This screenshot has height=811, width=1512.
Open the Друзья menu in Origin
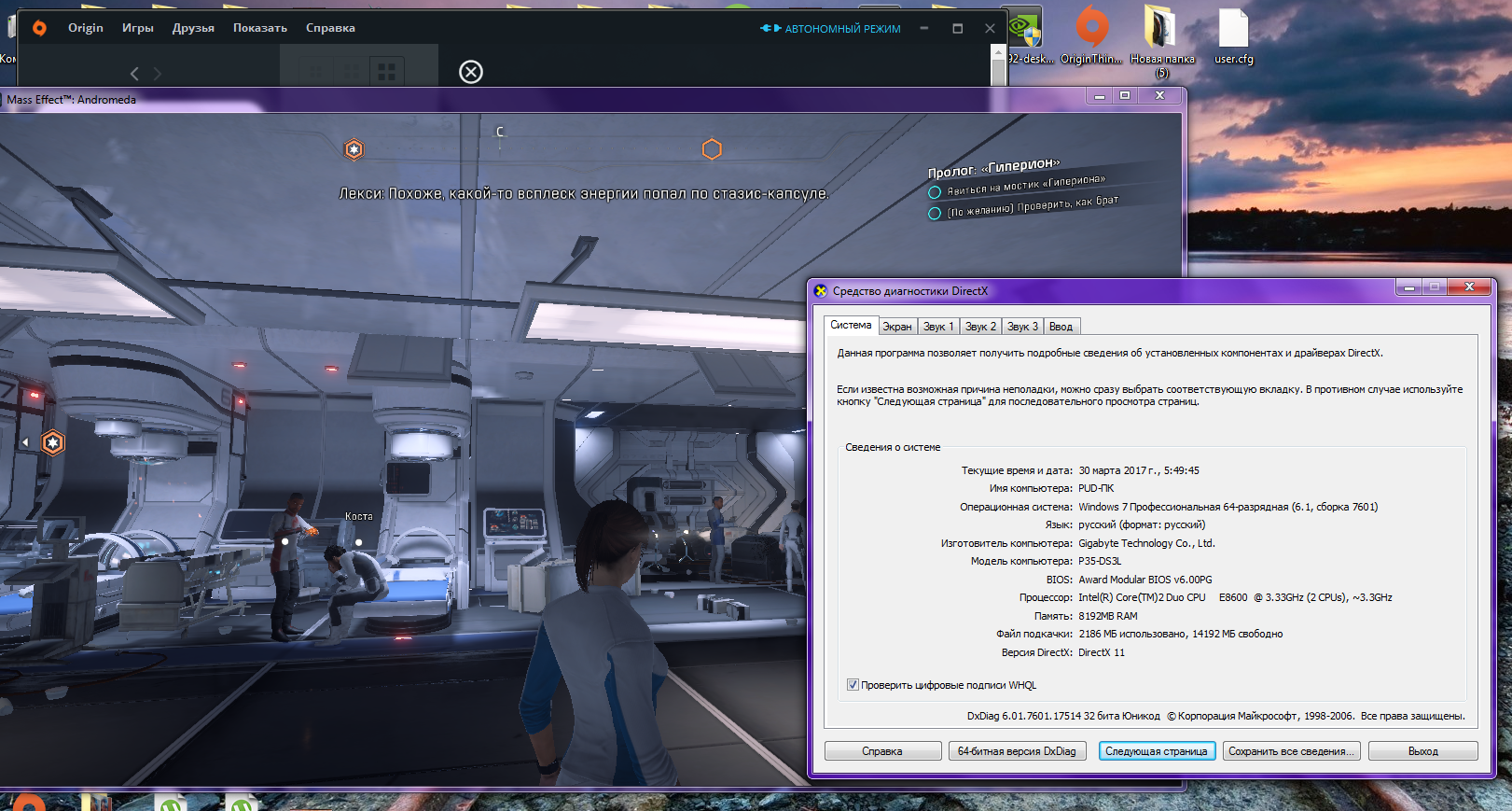pyautogui.click(x=193, y=28)
